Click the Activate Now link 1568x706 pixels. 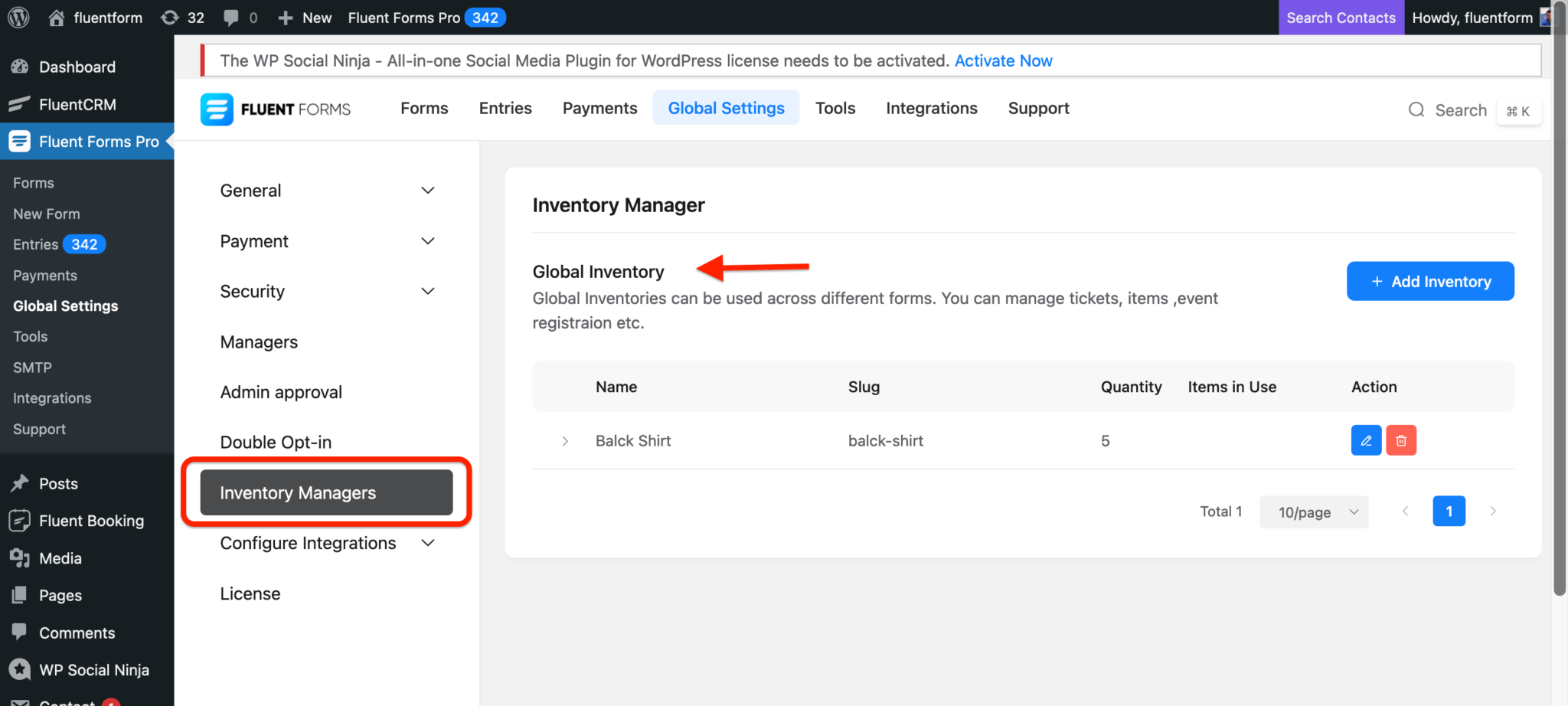(x=1002, y=60)
